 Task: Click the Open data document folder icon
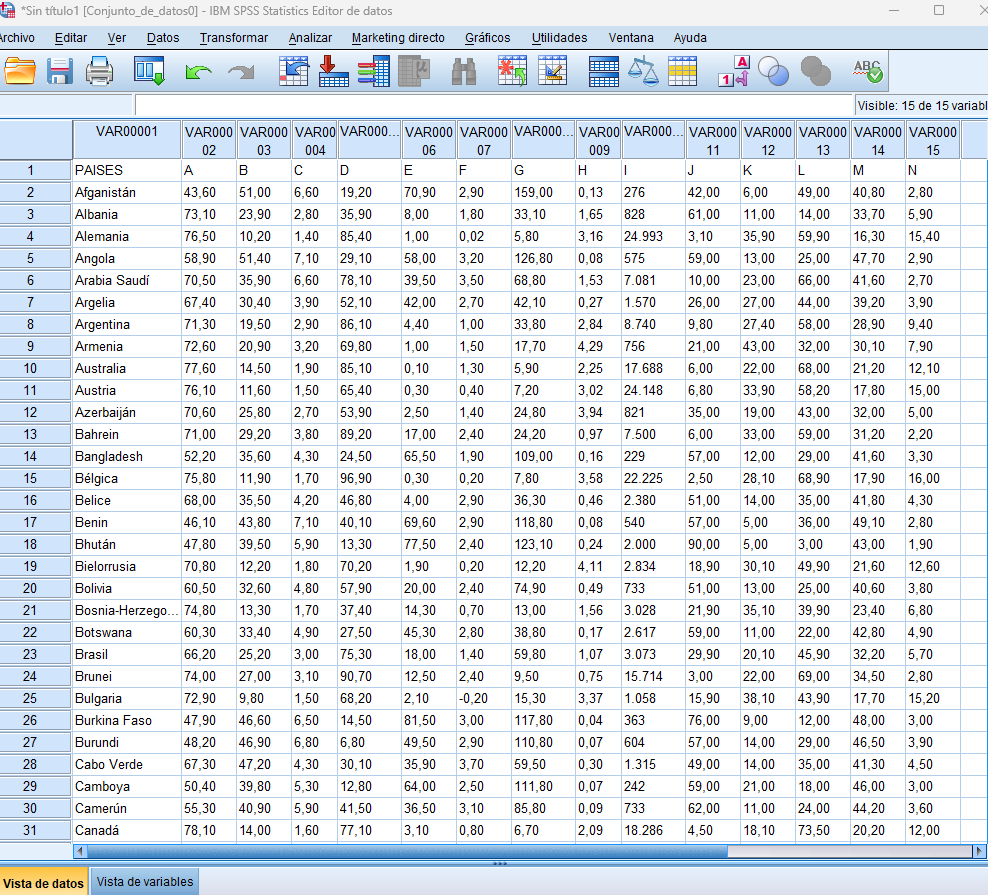[x=19, y=71]
